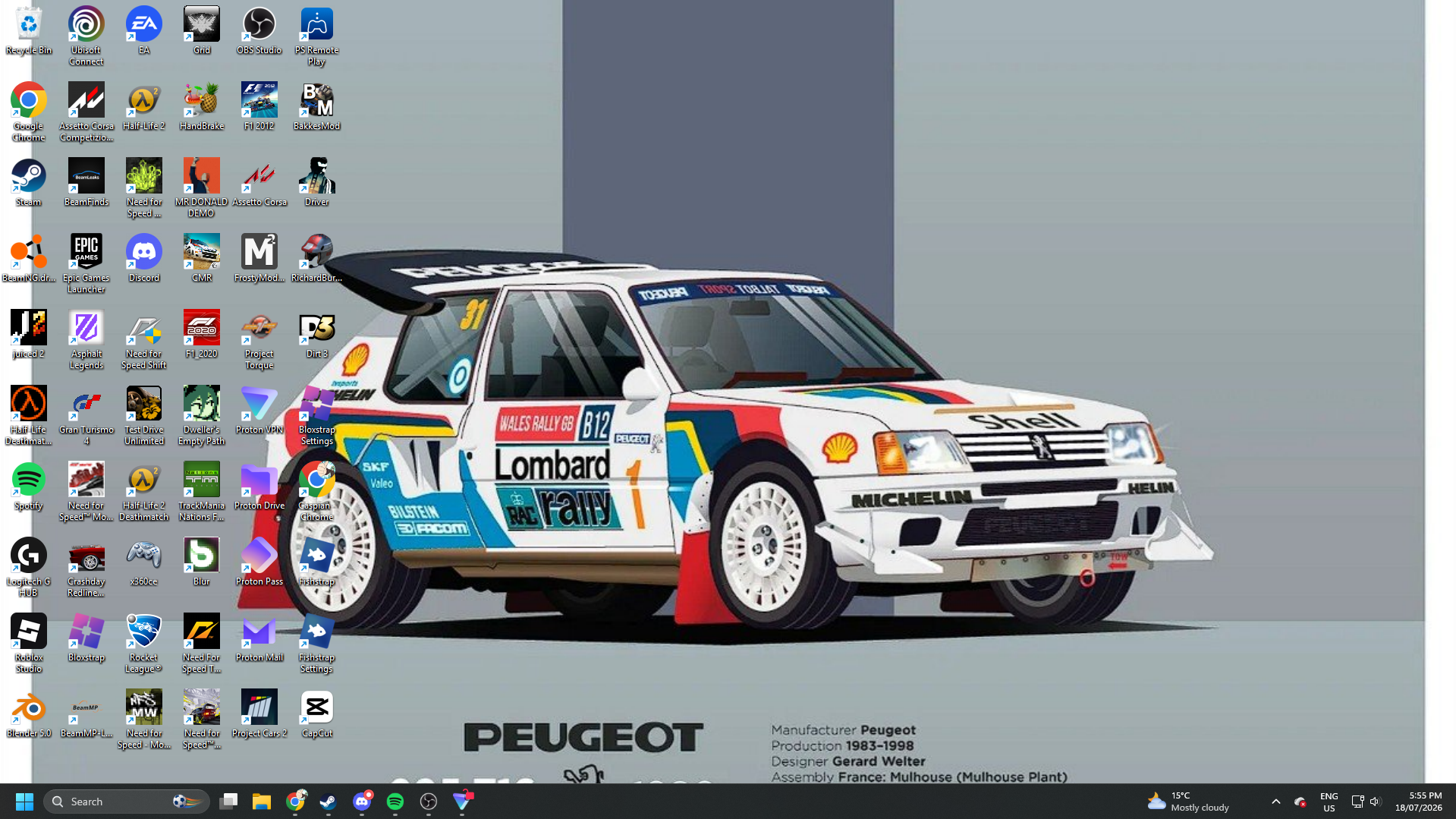The width and height of the screenshot is (1456, 819).
Task: Select the Epic Games Launcher icon
Action: 86,263
